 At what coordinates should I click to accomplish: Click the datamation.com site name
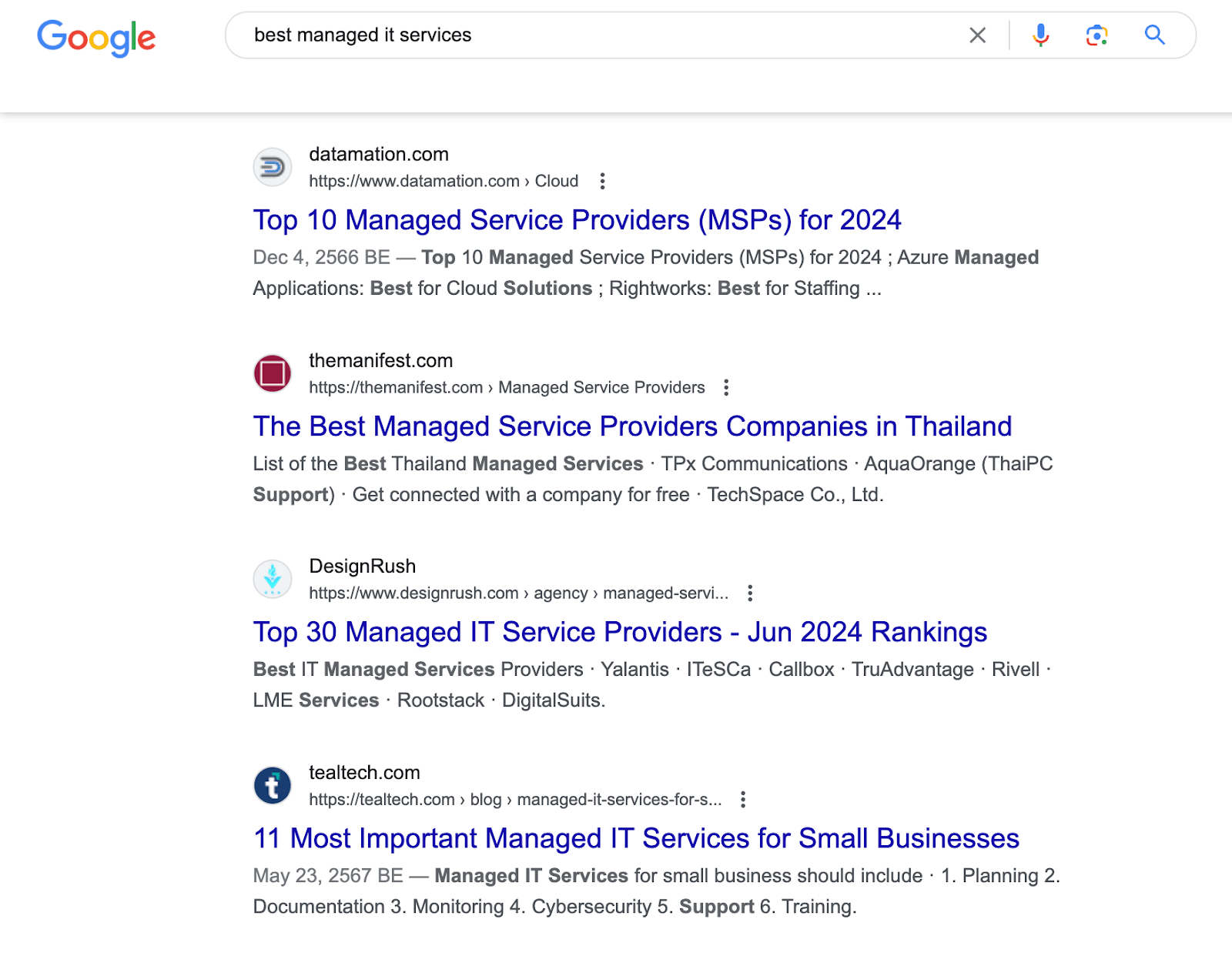(x=379, y=154)
